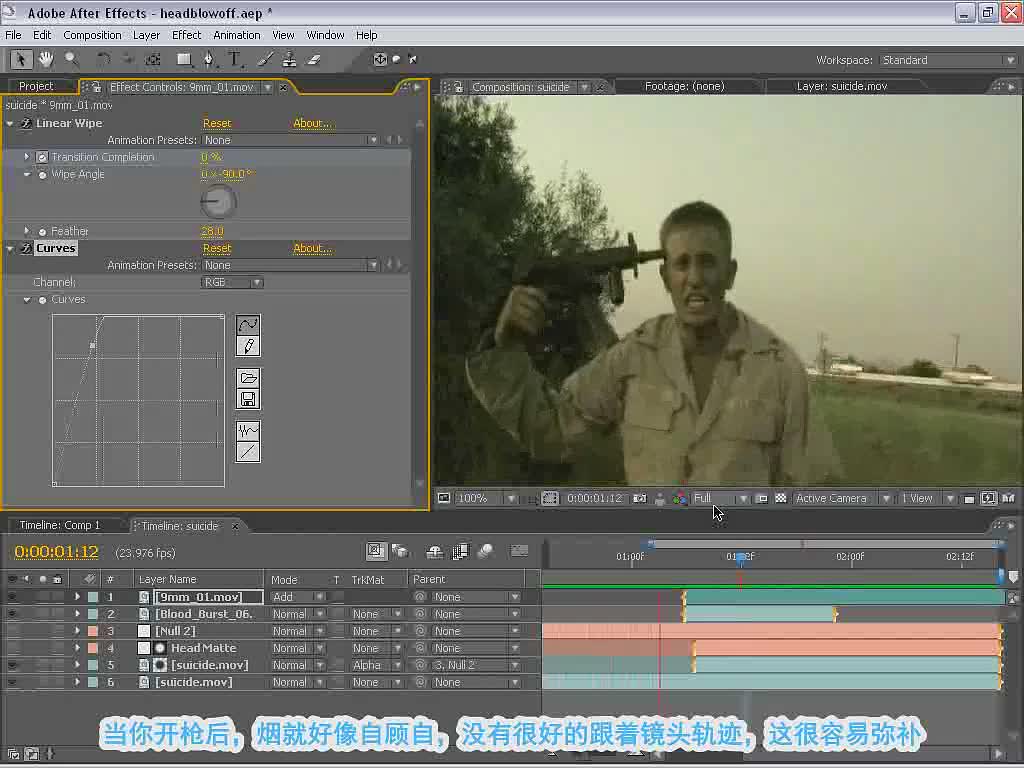The width and height of the screenshot is (1024, 768).
Task: Switch to Timeline: Comp 1 tab
Action: pyautogui.click(x=60, y=525)
